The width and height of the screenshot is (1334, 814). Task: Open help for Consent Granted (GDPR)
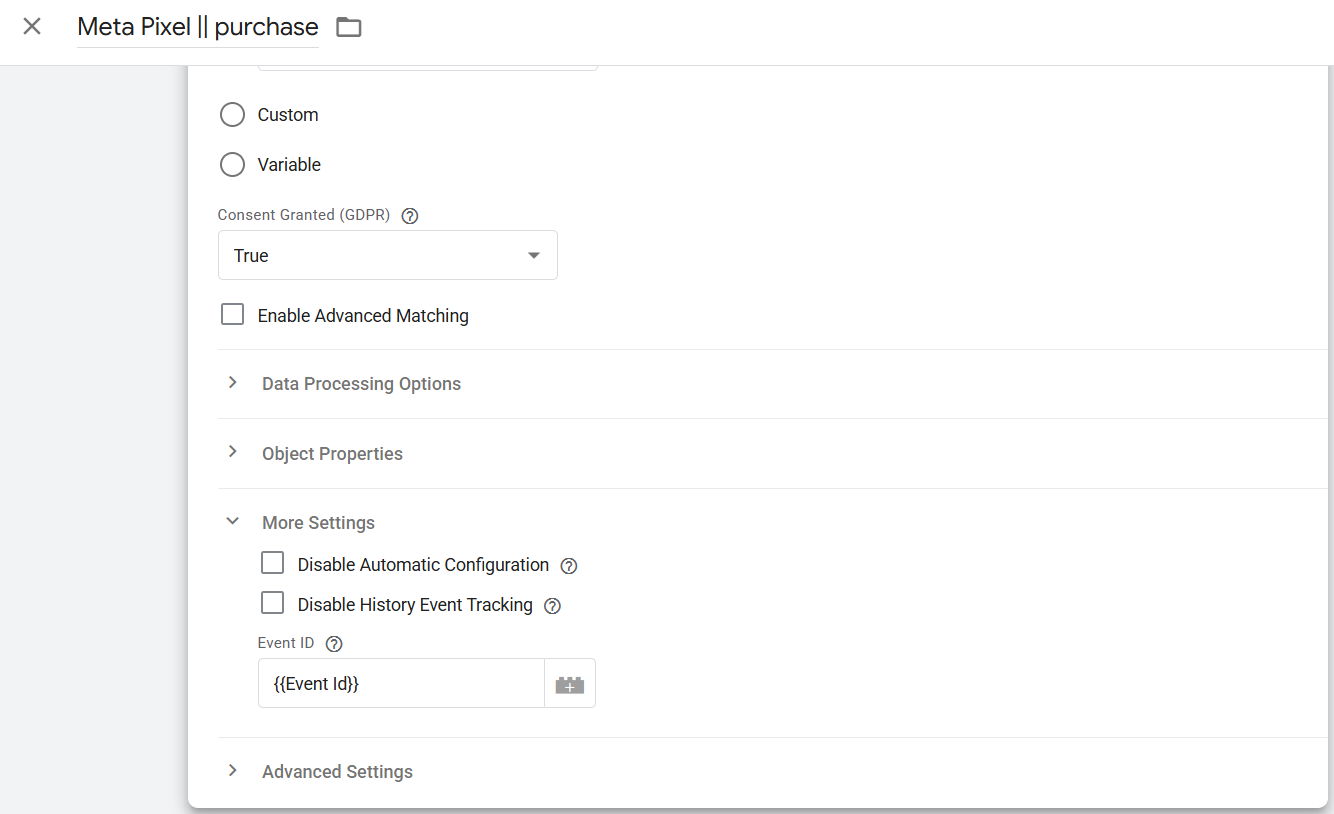pos(409,216)
